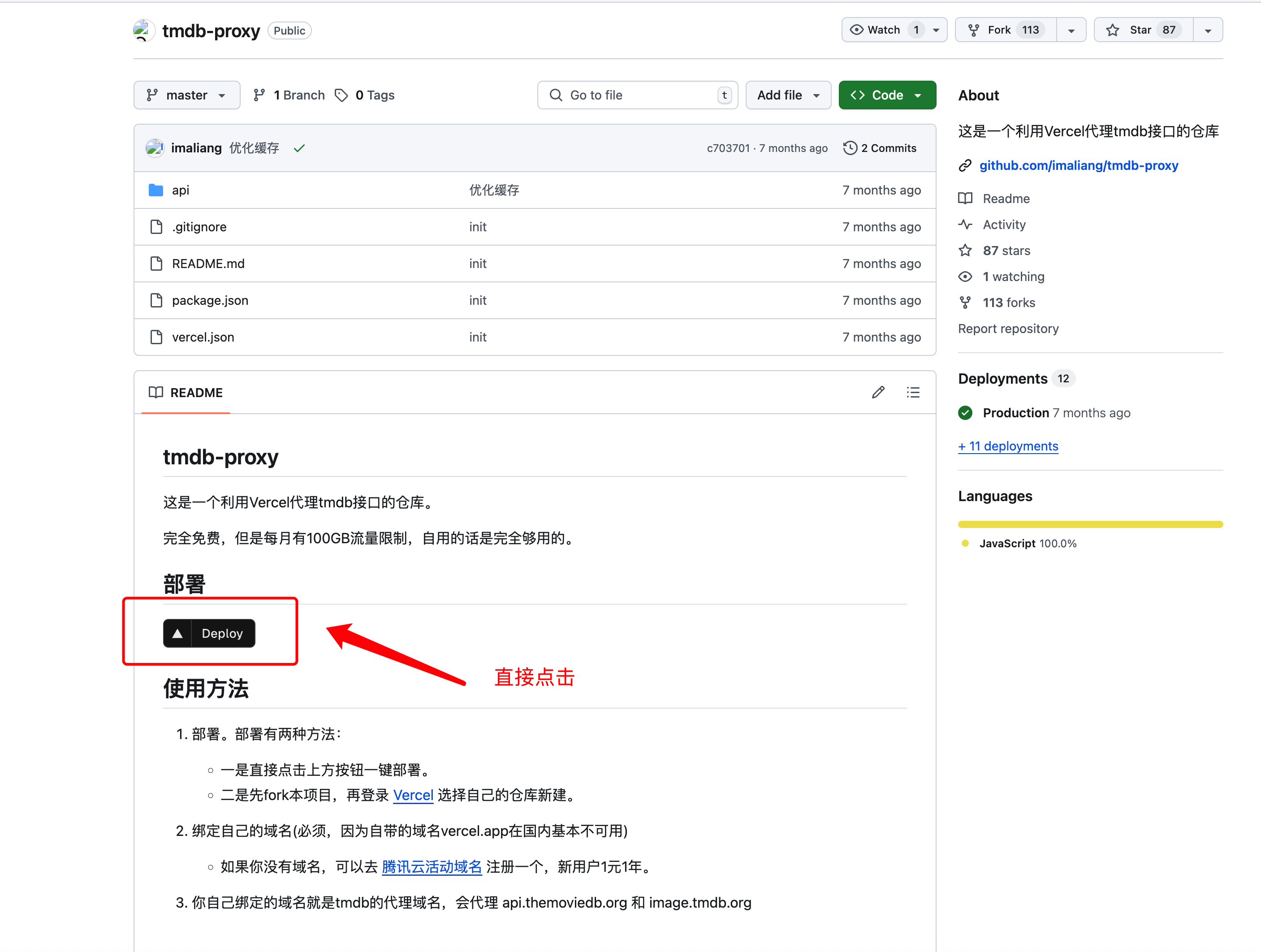
Task: Click imaliang commit author avatar
Action: click(x=155, y=148)
